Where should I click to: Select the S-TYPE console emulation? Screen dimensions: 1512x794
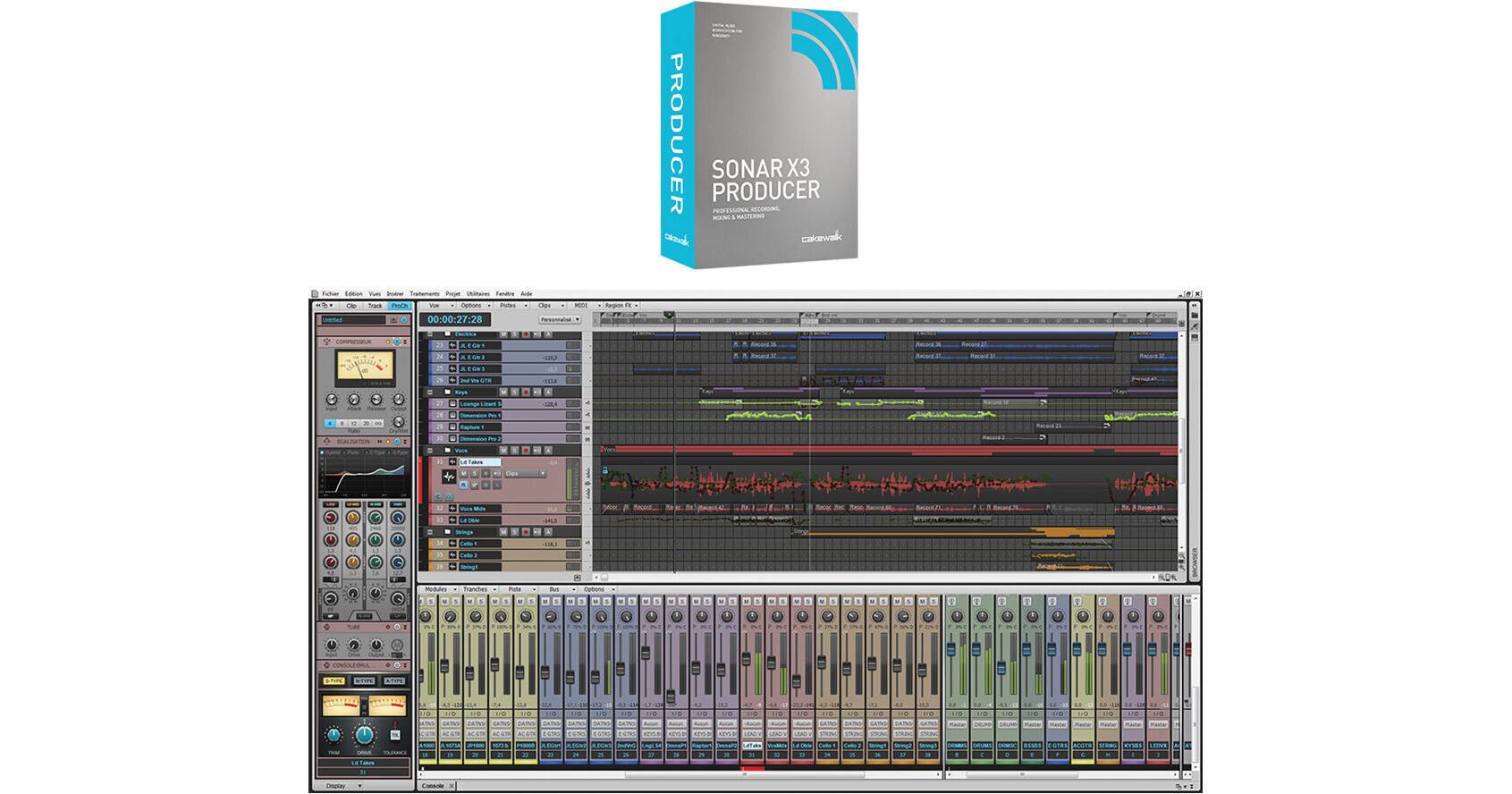[x=334, y=681]
